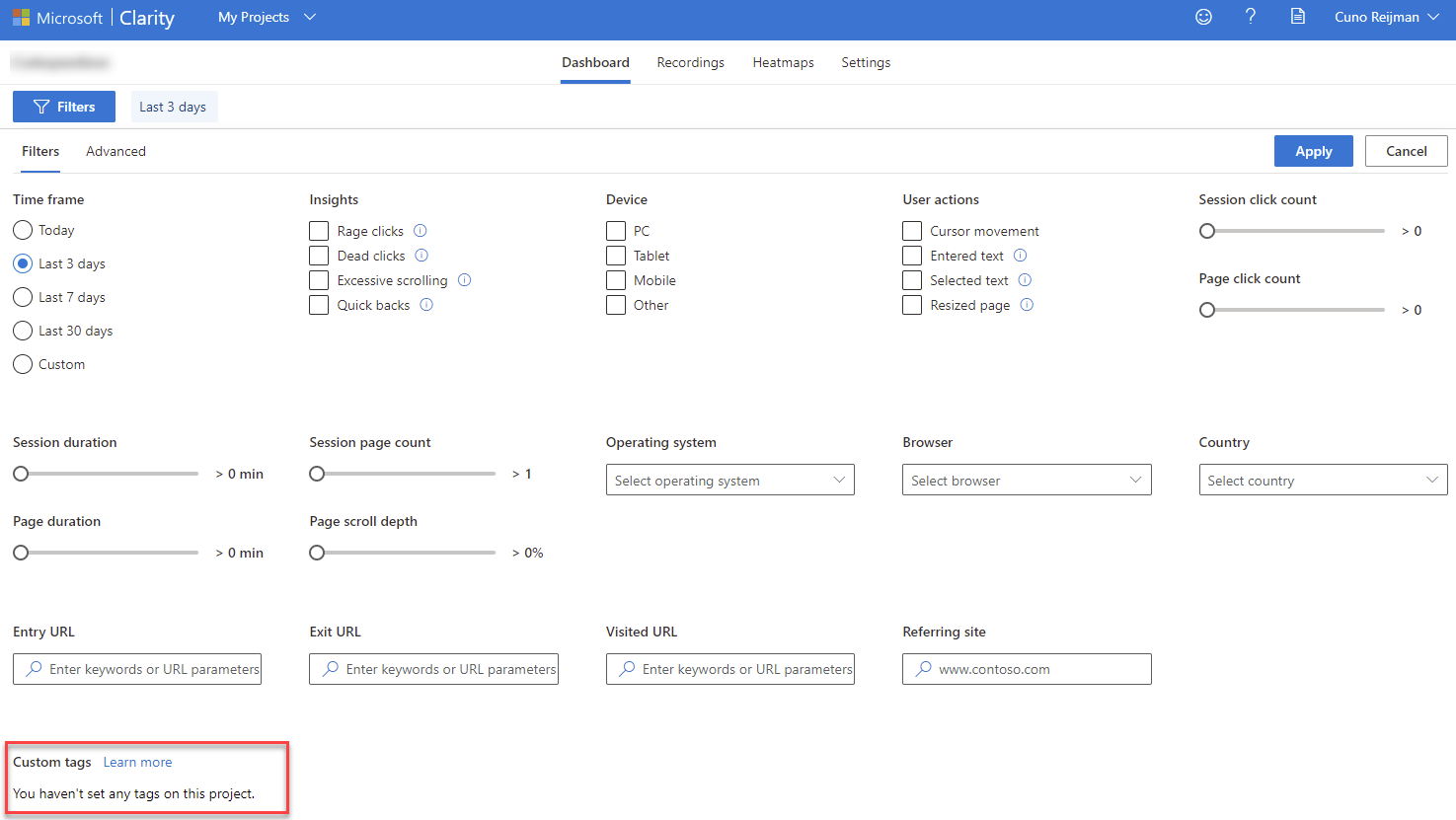Open the Advanced filters tab
This screenshot has height=820, width=1456.
coord(115,151)
